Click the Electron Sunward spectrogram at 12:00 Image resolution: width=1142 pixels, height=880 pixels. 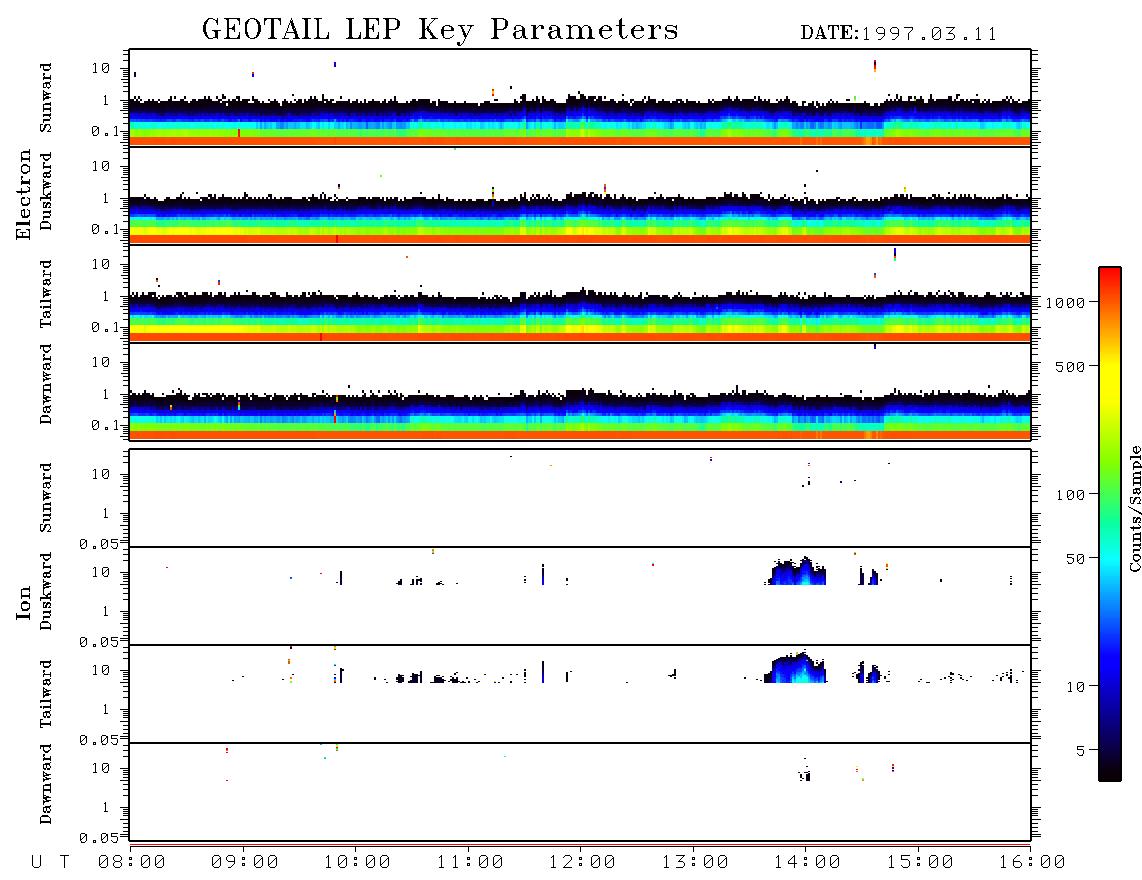[x=580, y=118]
